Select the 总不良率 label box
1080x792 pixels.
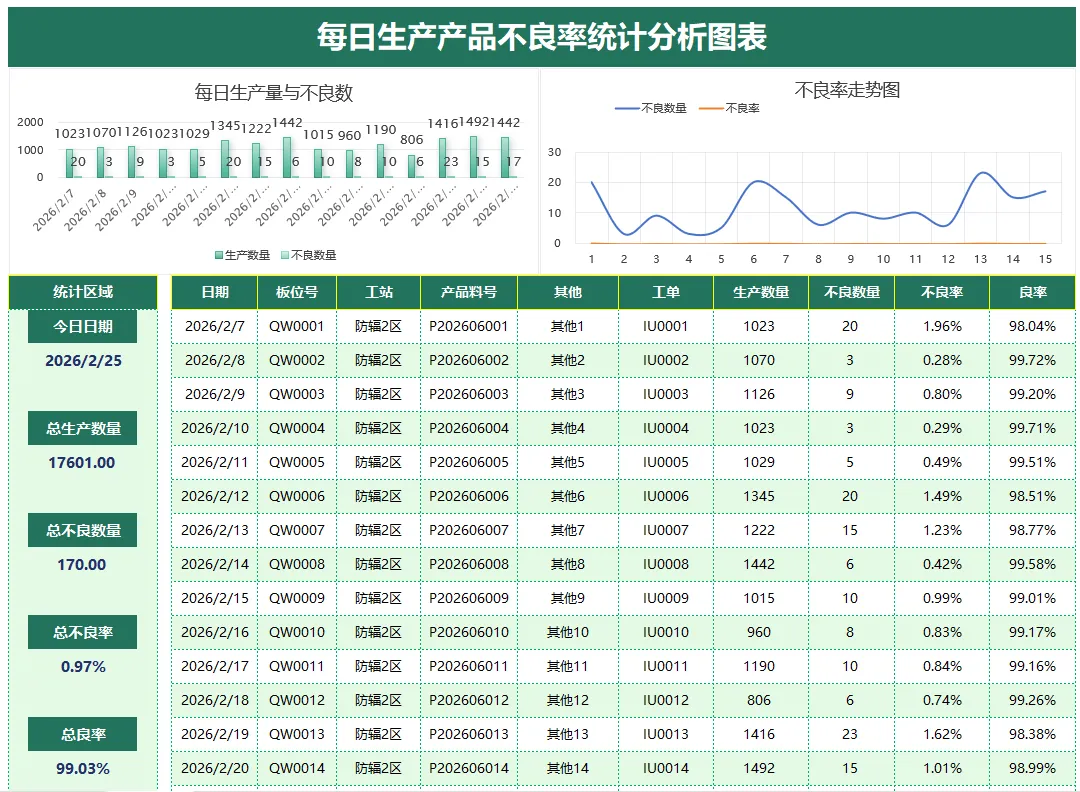(83, 632)
